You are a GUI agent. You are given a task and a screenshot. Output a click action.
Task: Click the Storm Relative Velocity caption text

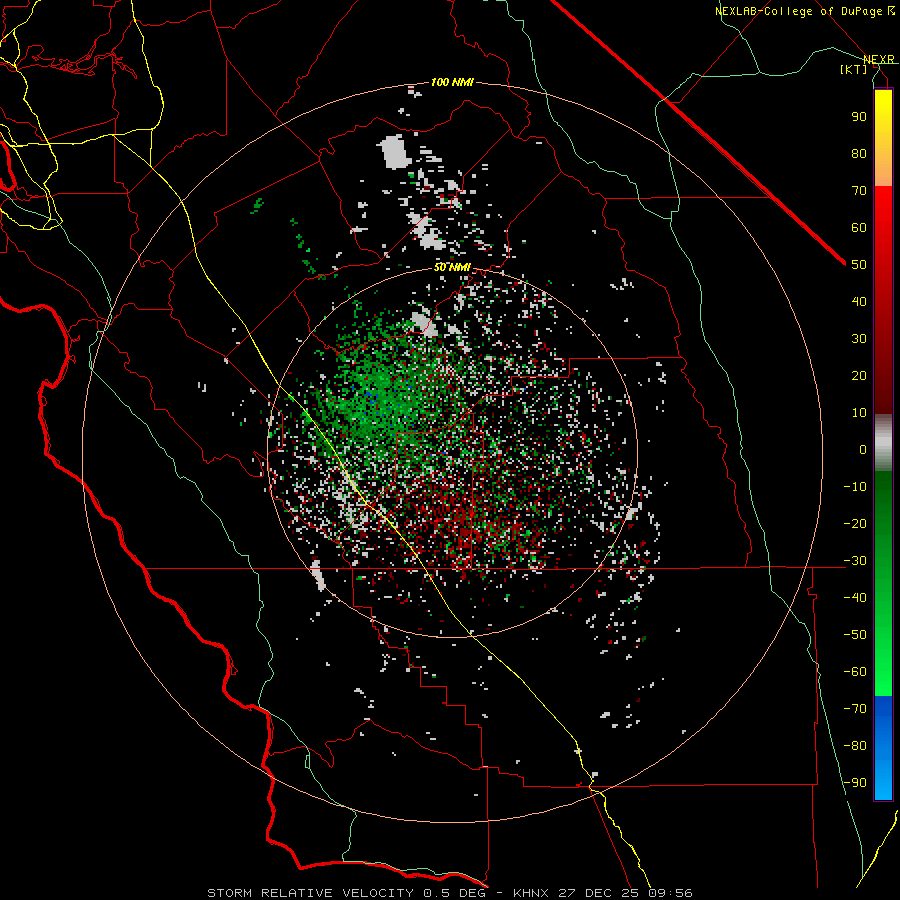tap(449, 893)
